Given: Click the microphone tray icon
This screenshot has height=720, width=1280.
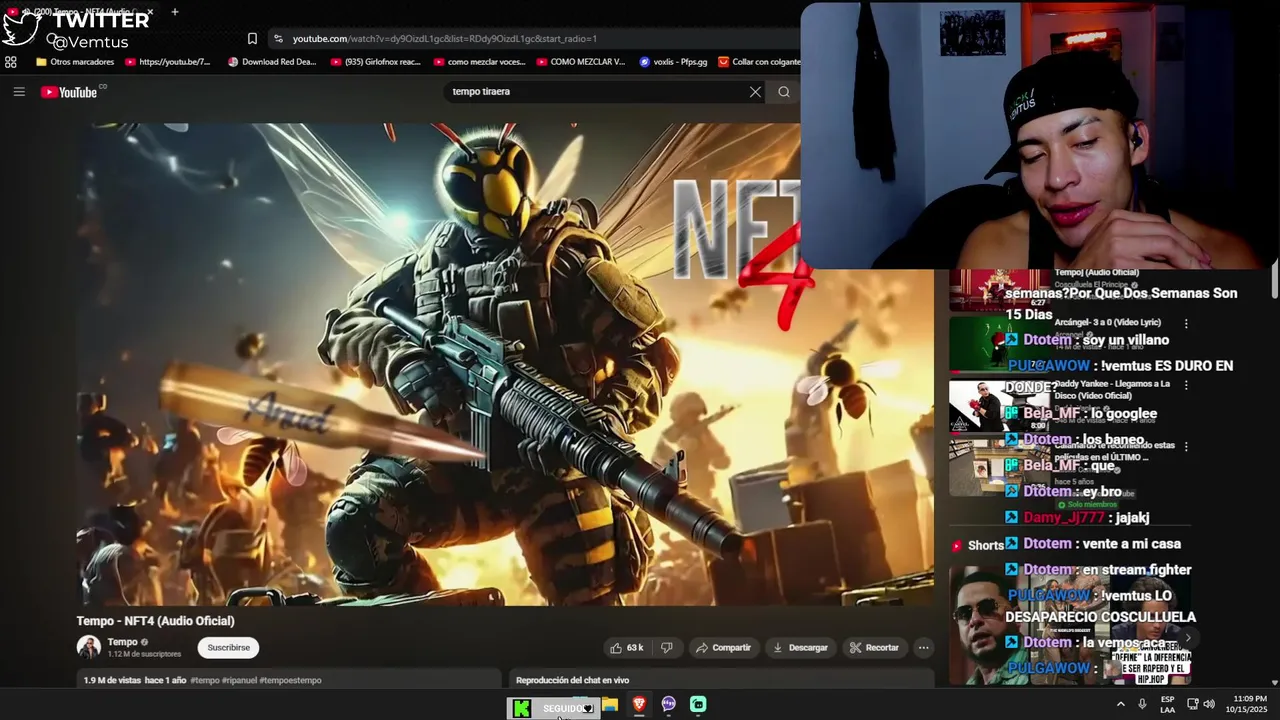Looking at the screenshot, I should [1142, 704].
